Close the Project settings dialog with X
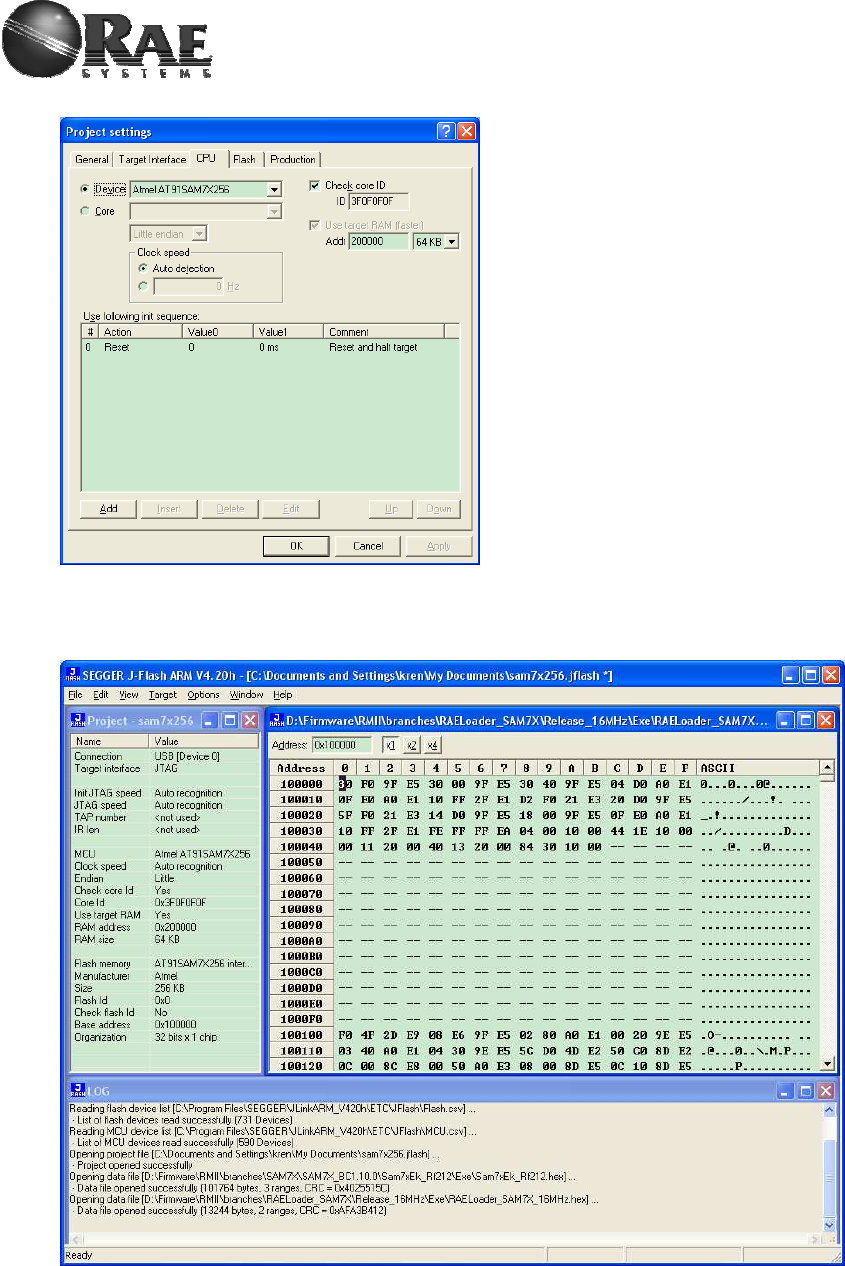845x1266 pixels. [x=467, y=131]
